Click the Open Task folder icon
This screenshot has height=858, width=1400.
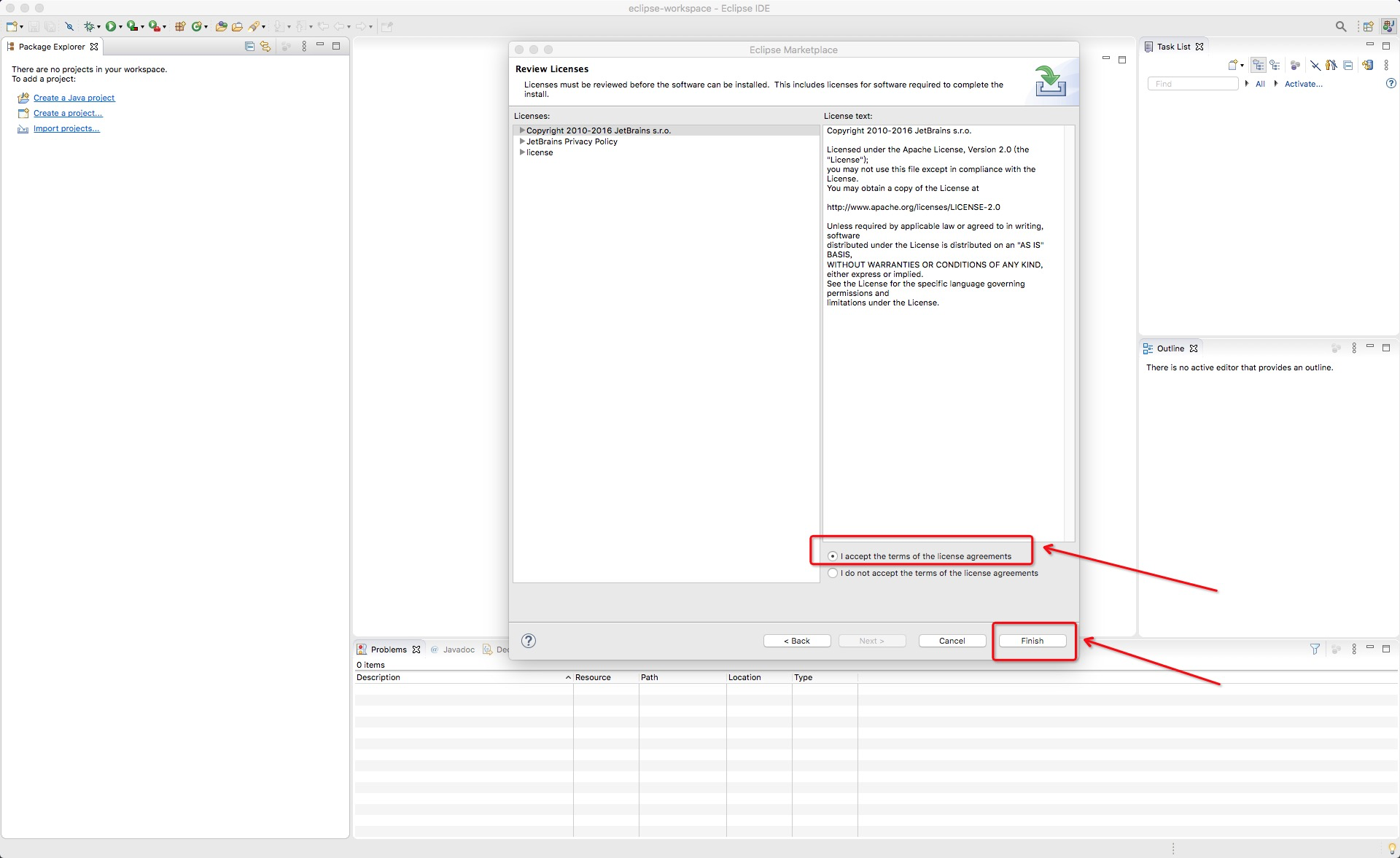click(x=237, y=26)
